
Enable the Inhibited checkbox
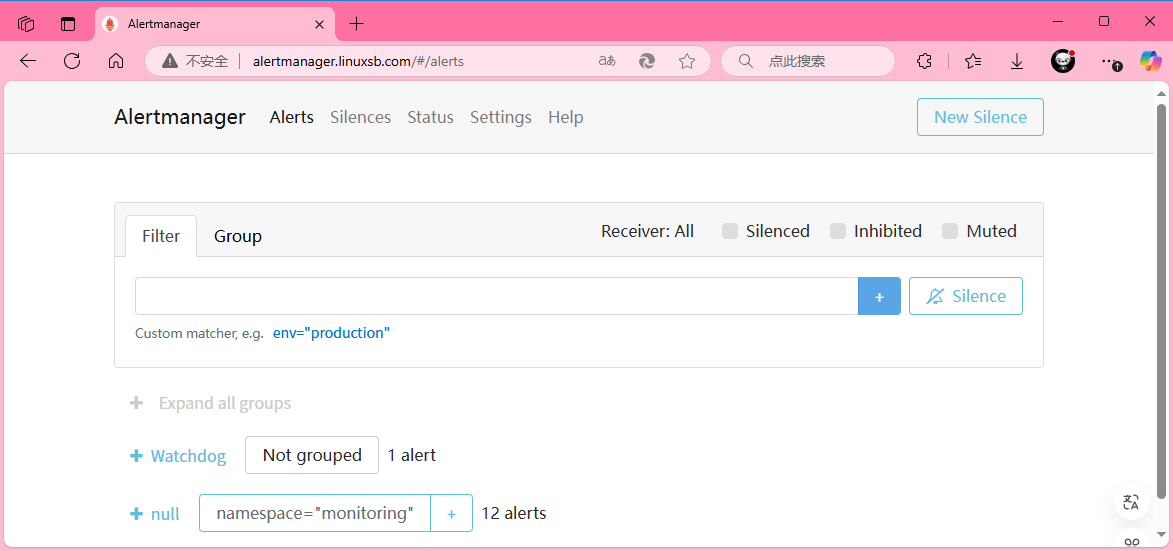838,232
